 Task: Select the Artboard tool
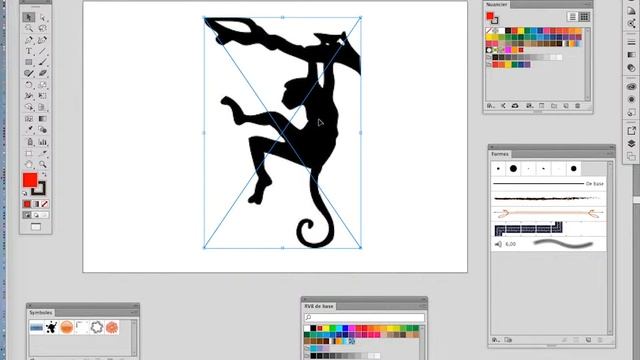click(29, 153)
